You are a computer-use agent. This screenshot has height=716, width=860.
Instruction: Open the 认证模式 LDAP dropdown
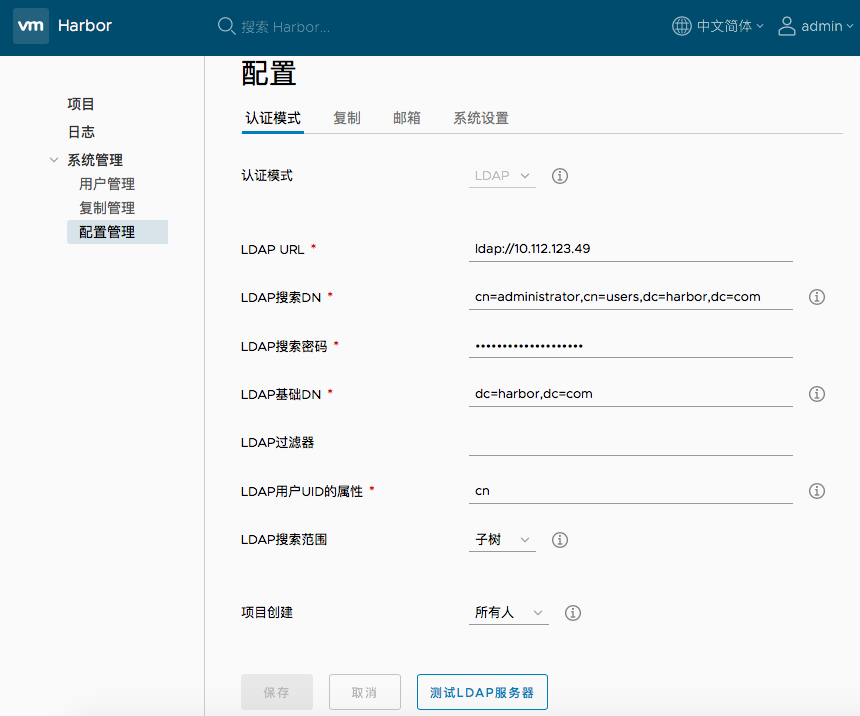point(502,176)
